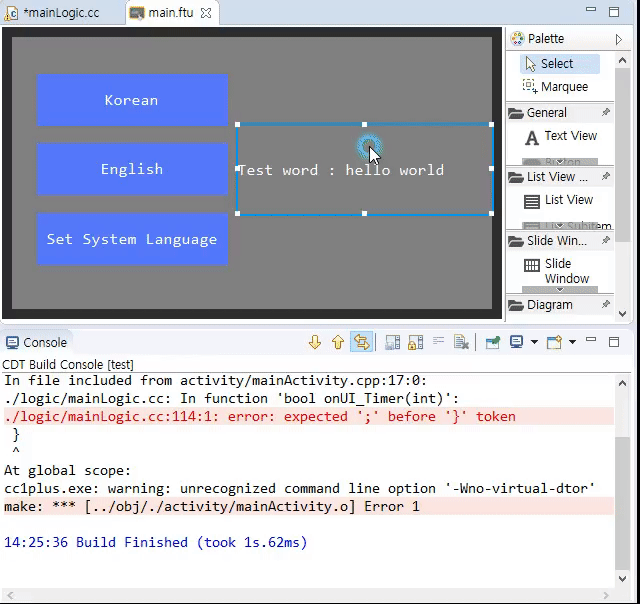Screen dimensions: 640x604
Task: Open display selected console dropdown arrow
Action: 534,342
